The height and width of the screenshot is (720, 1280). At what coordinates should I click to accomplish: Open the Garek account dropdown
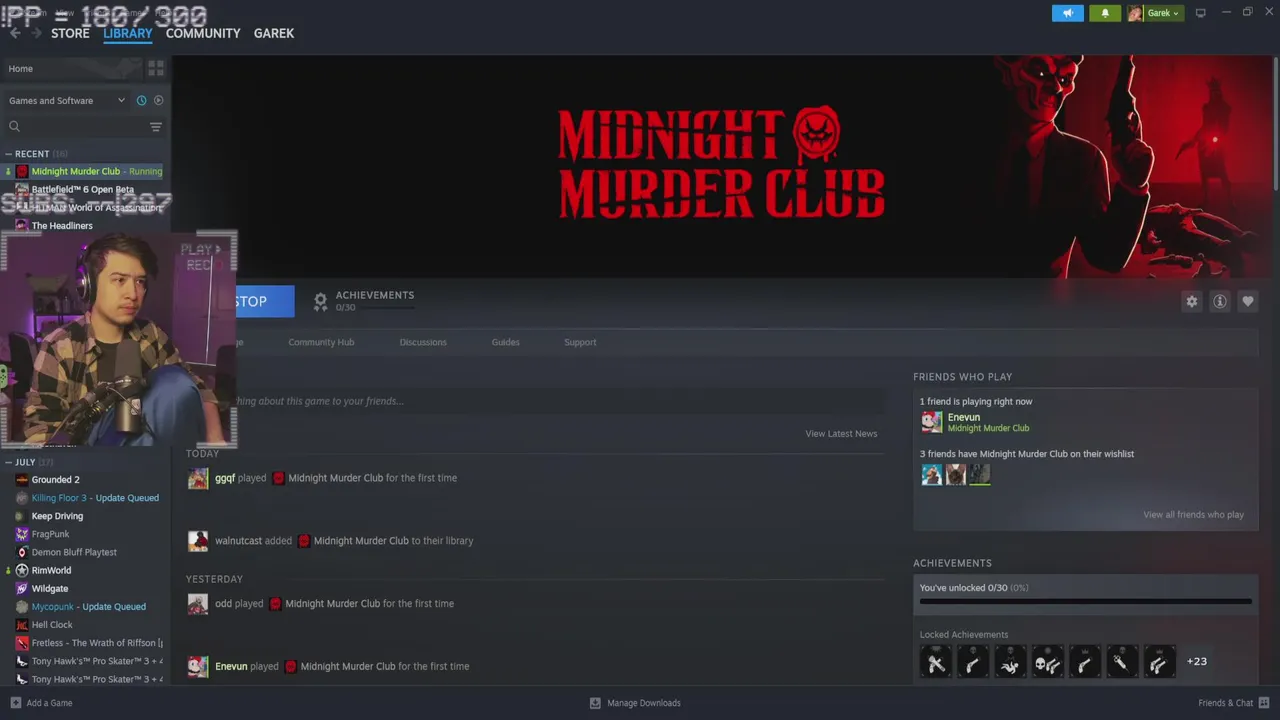pyautogui.click(x=1155, y=13)
